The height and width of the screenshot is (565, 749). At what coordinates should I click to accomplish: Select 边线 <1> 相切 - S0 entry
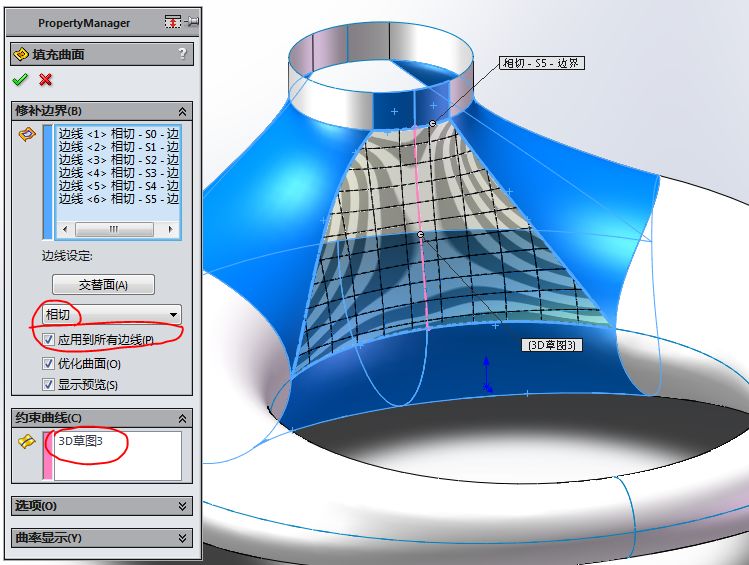coord(118,134)
